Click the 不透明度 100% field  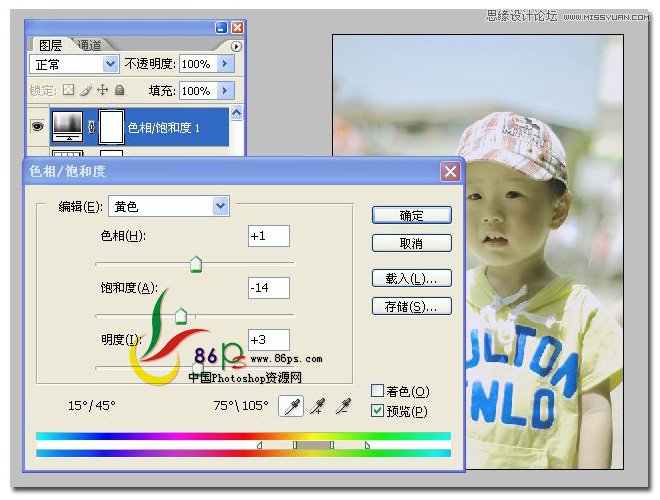(x=198, y=64)
